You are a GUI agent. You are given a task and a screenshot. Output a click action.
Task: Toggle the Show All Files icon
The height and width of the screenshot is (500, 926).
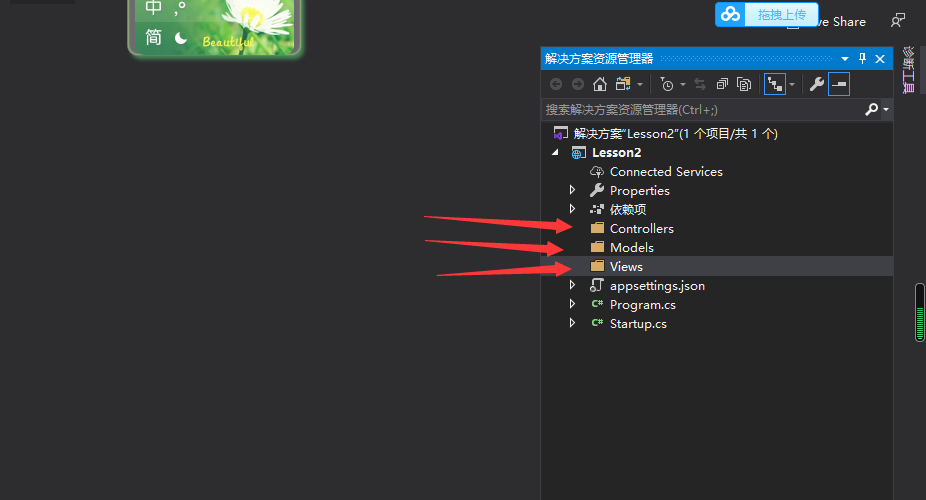[744, 84]
